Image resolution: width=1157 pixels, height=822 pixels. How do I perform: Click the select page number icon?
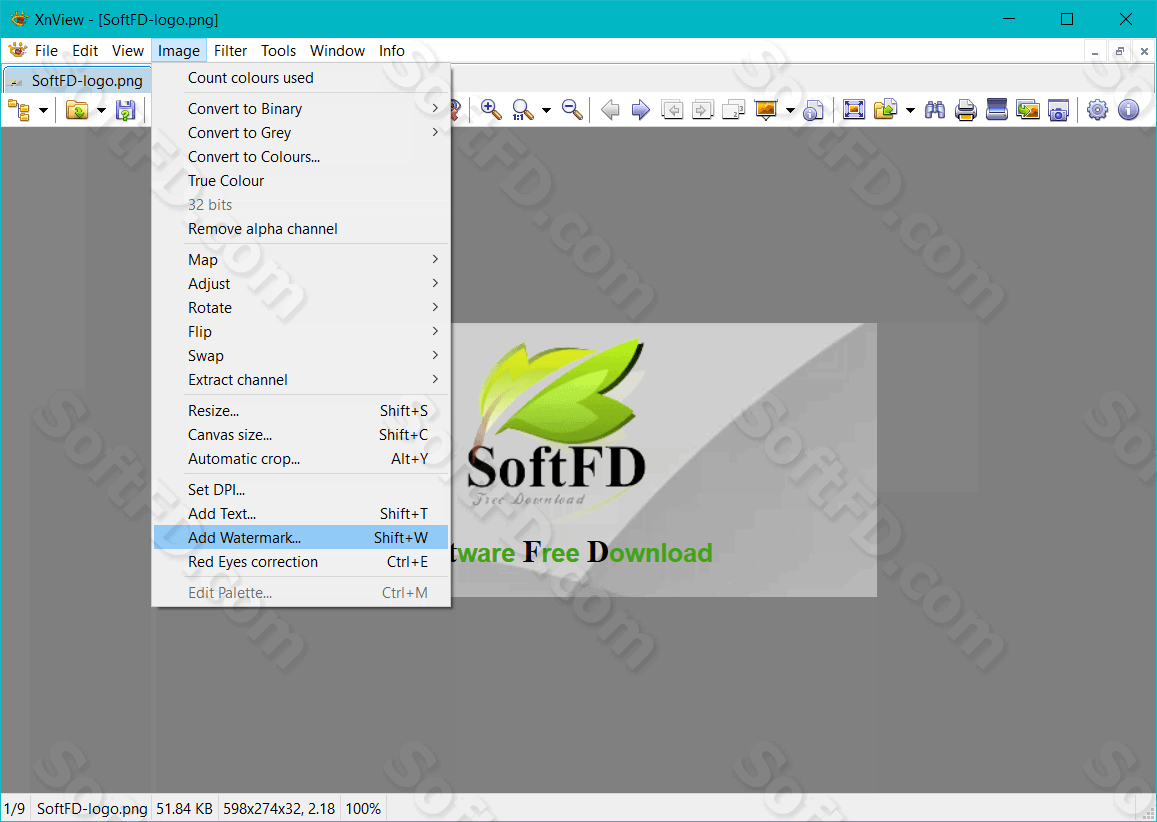[x=733, y=110]
